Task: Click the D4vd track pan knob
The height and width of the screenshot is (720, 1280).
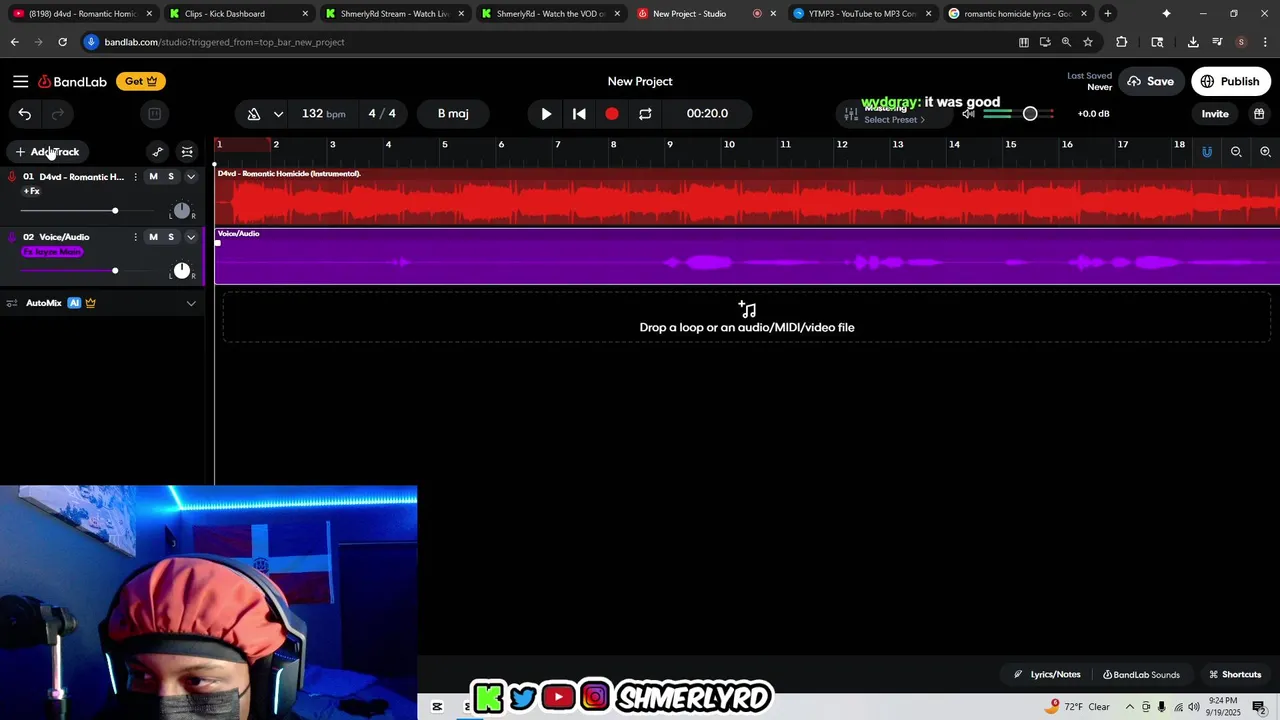Action: click(181, 211)
